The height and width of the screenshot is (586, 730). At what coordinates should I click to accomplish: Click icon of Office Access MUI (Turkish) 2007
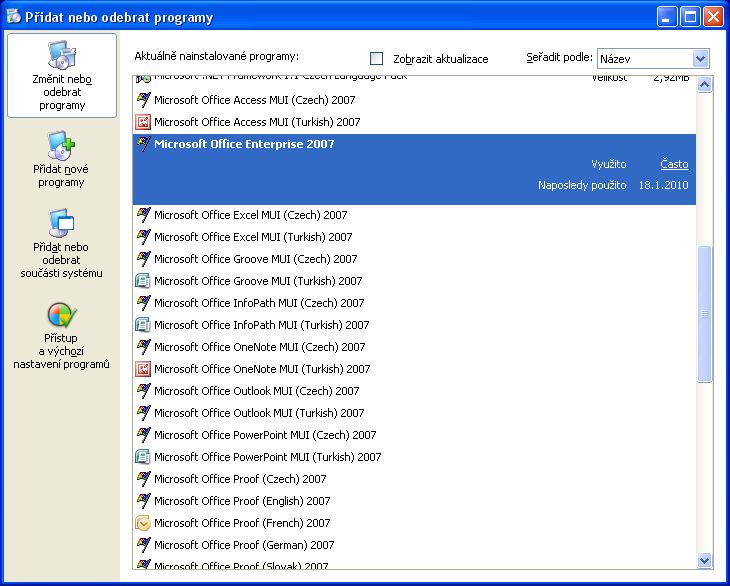tap(143, 122)
